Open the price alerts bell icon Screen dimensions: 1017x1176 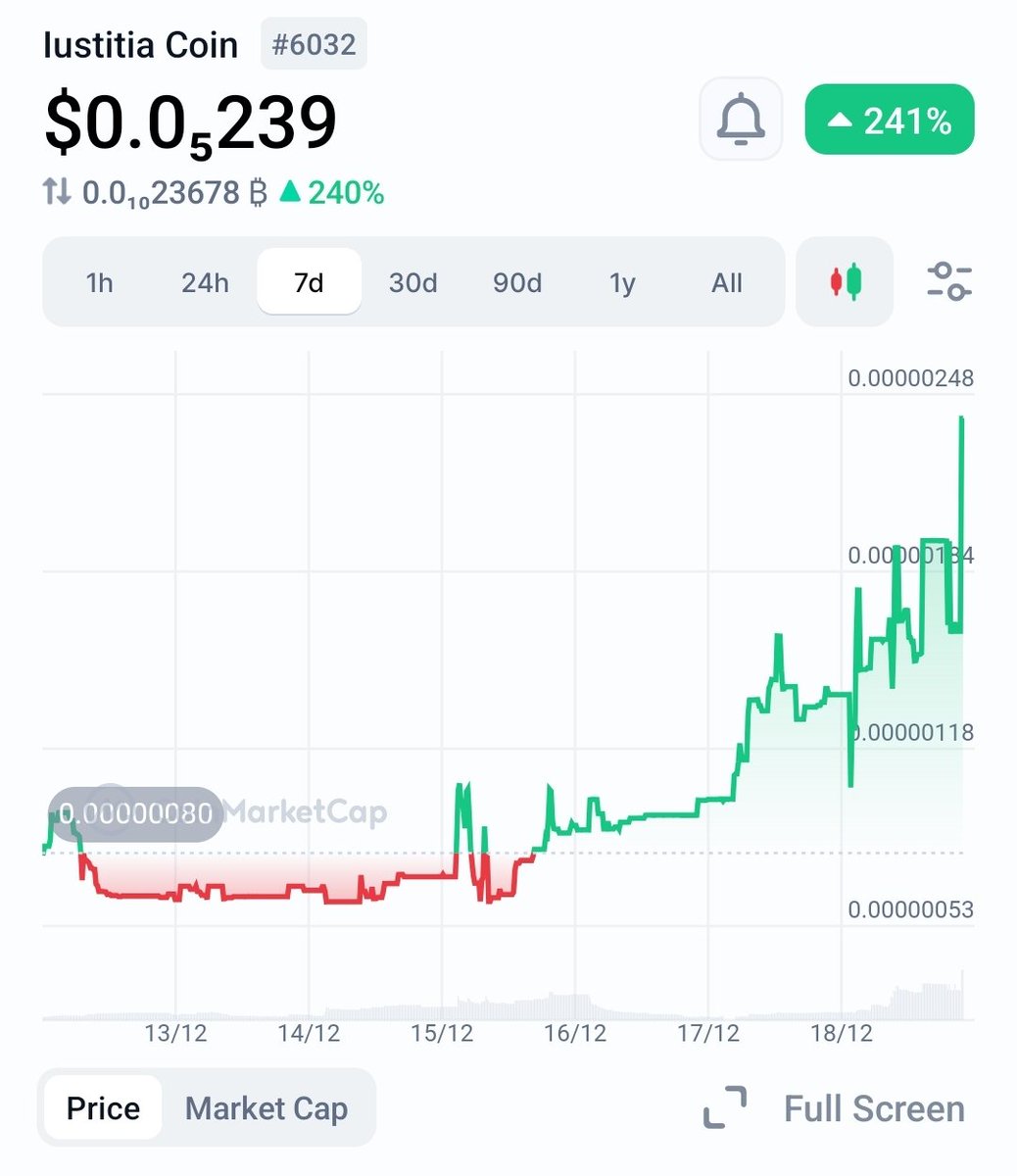pos(740,120)
